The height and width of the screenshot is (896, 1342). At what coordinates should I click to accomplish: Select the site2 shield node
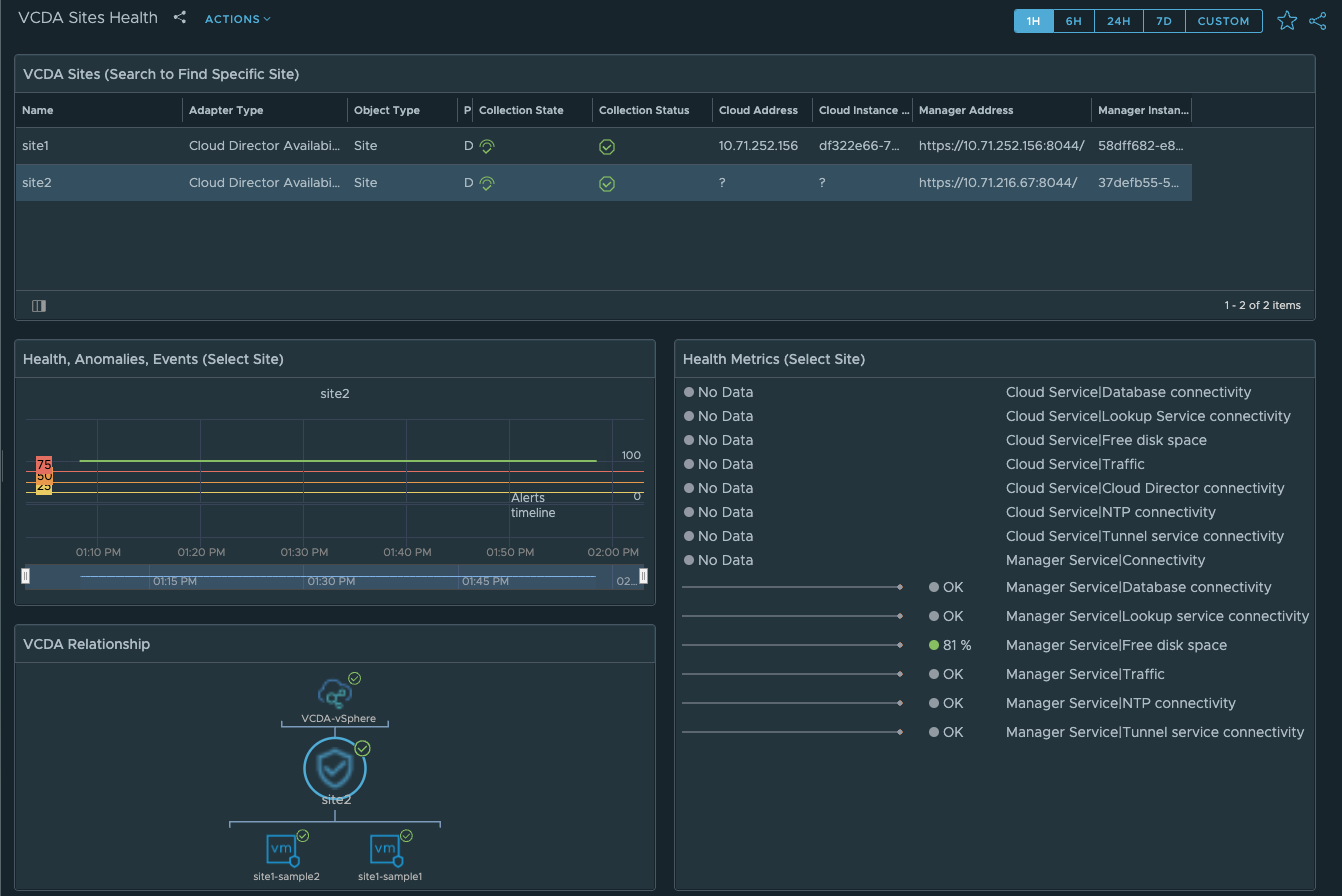(335, 768)
